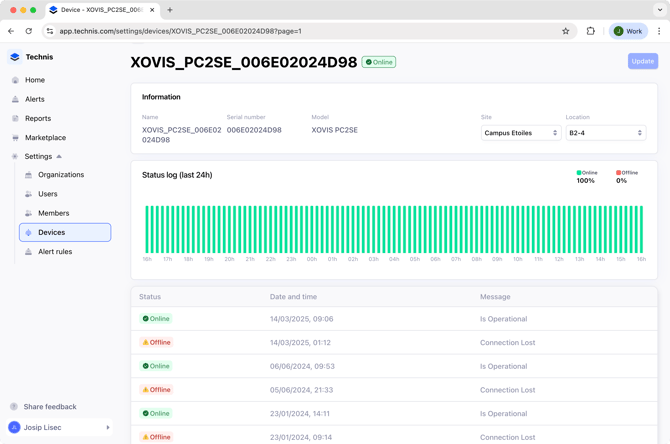
Task: Reload the page in browser
Action: [29, 31]
